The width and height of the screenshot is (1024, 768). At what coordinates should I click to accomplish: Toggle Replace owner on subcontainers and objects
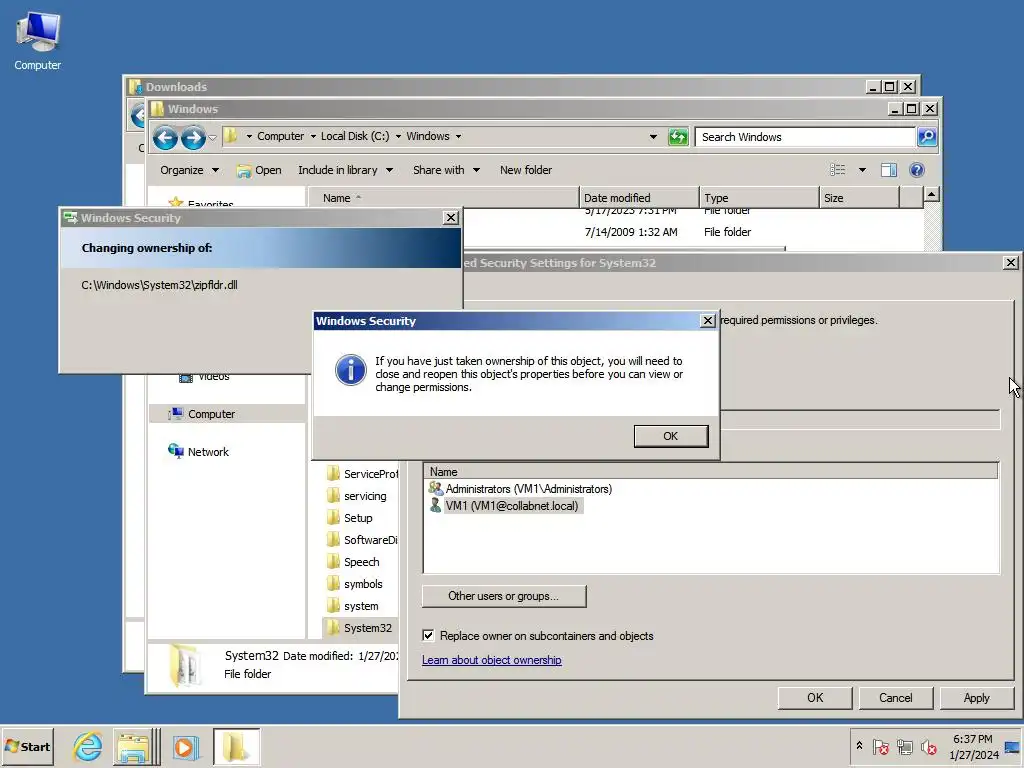(428, 635)
